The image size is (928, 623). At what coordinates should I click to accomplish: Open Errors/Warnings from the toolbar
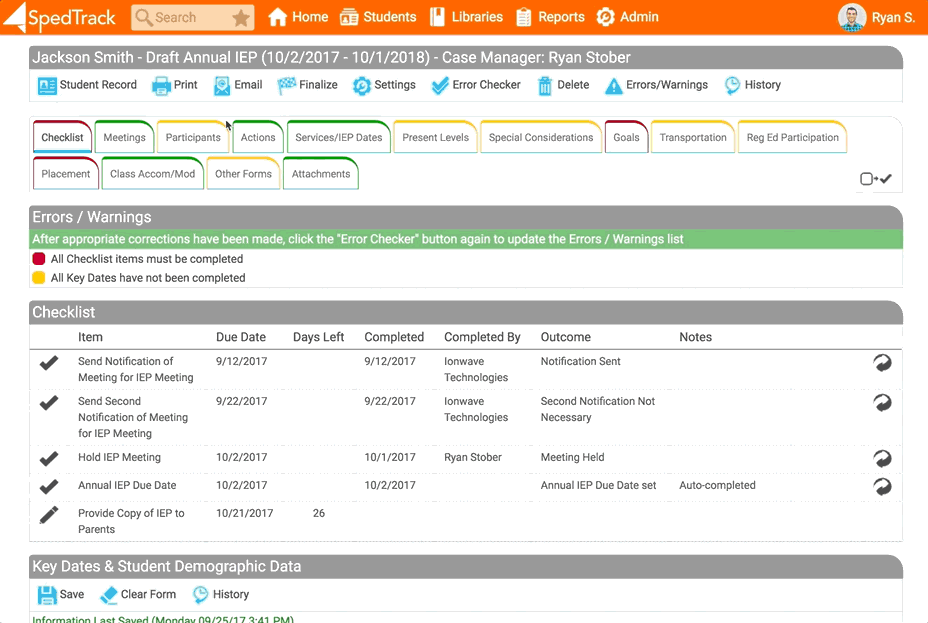(614, 86)
